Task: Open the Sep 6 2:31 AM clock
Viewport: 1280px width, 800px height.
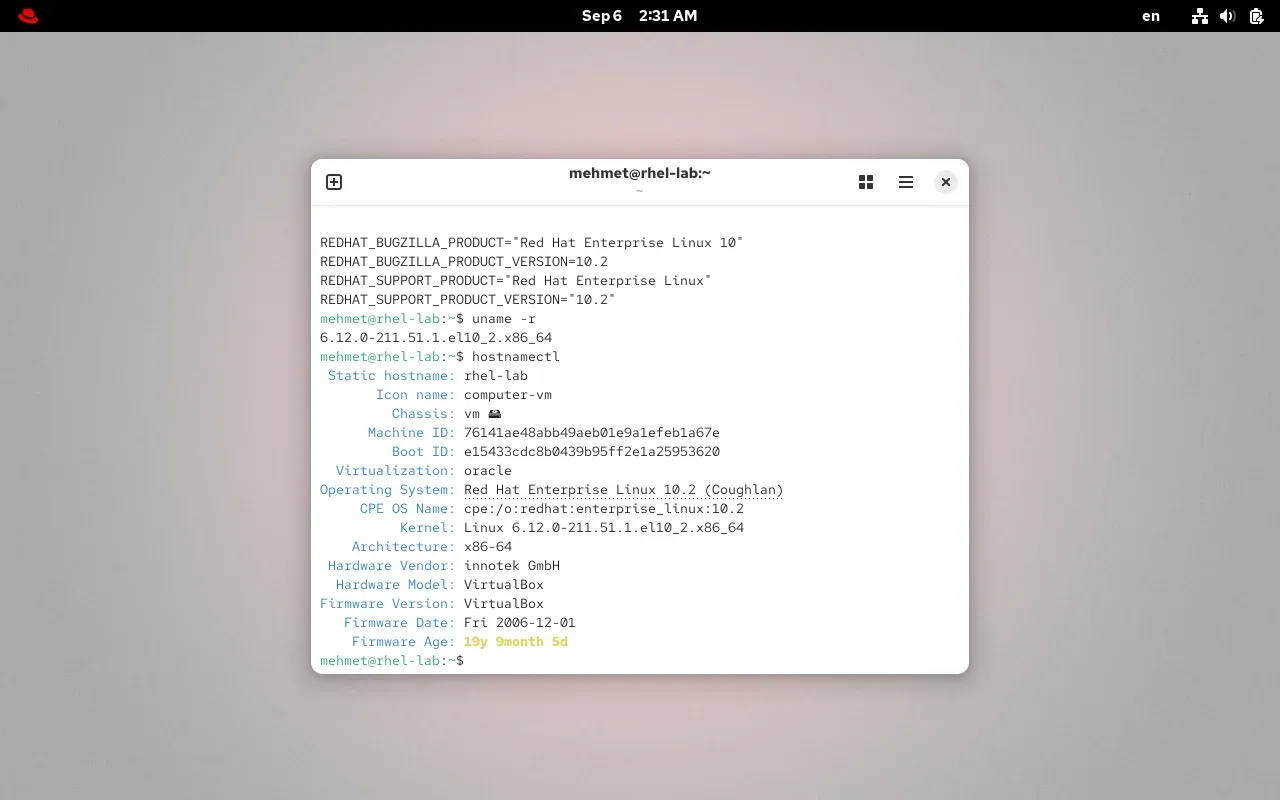Action: pos(640,16)
